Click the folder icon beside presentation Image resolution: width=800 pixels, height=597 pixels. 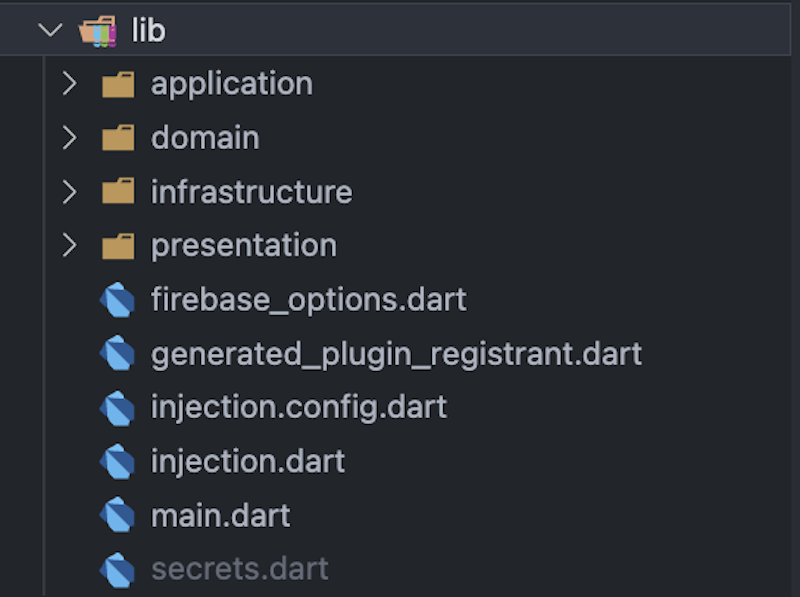118,245
